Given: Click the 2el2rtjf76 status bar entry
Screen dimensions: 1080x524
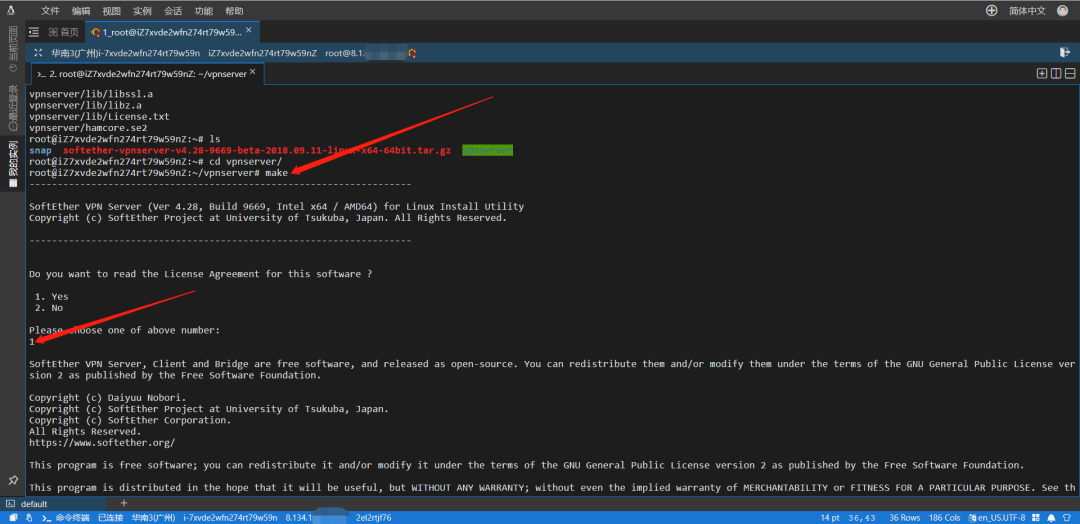Looking at the screenshot, I should tap(373, 517).
